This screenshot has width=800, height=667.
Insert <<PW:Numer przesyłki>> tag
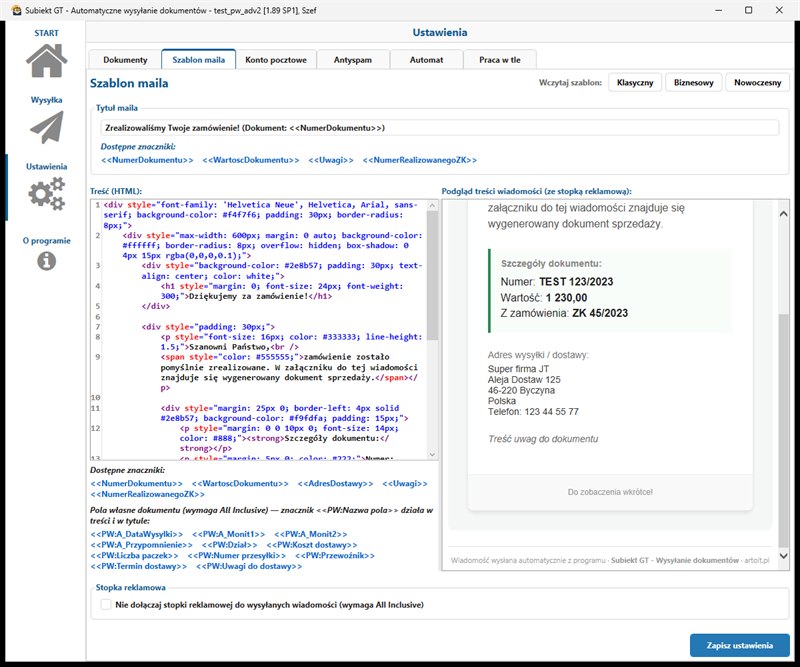pos(237,555)
